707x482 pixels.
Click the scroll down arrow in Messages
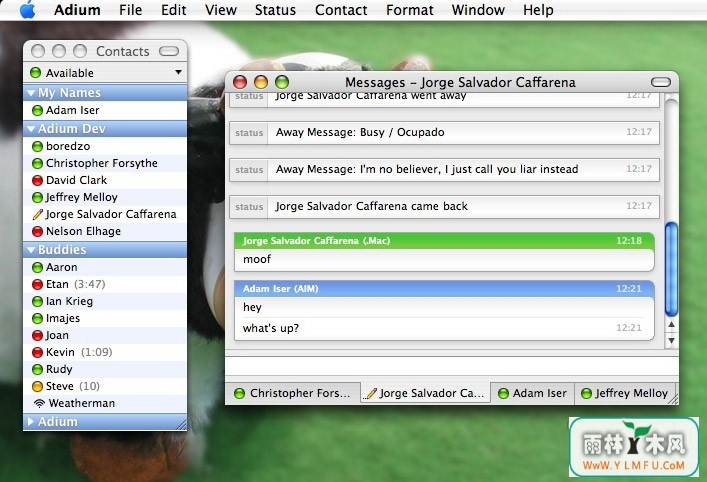click(x=671, y=340)
